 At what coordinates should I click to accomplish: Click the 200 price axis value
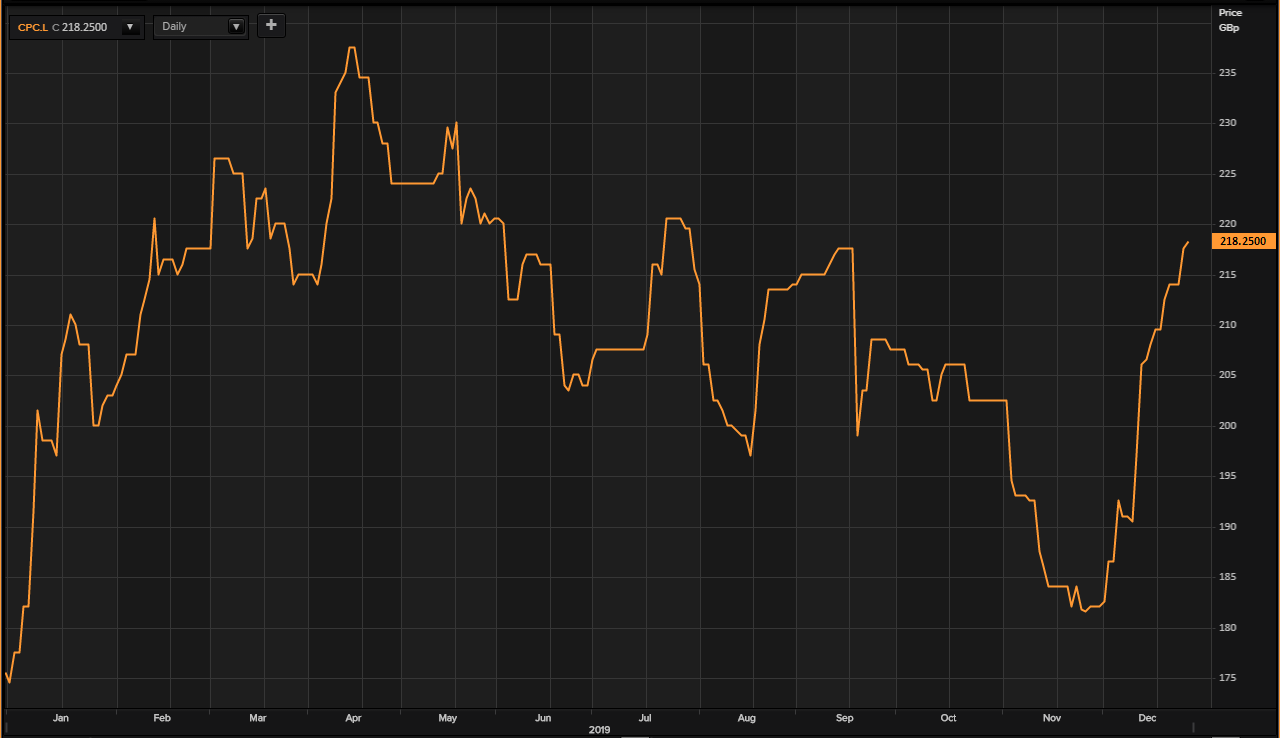tap(1228, 426)
